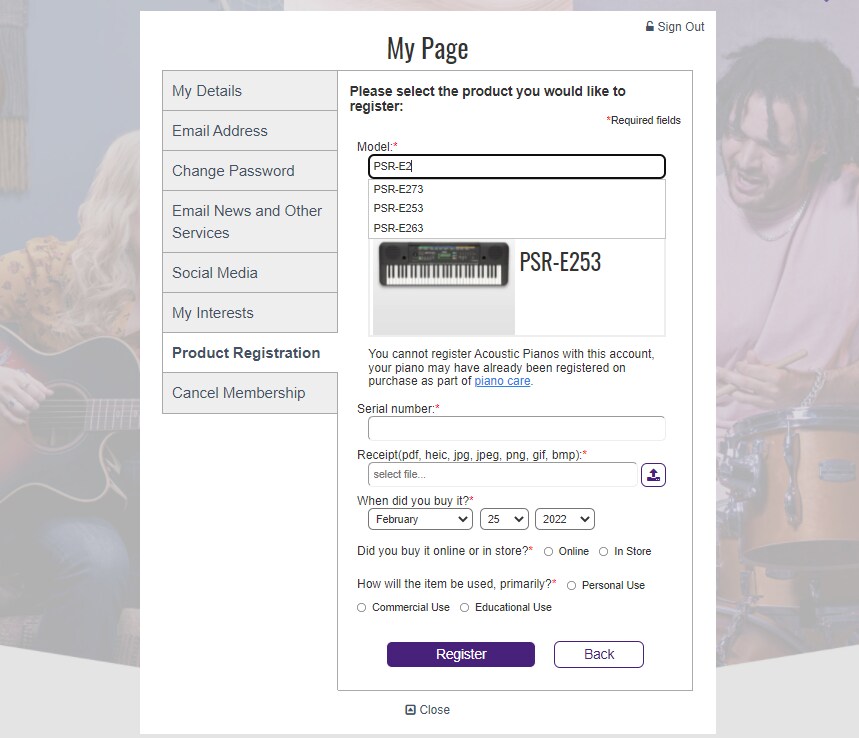Click the Sign Out lock icon
859x738 pixels.
(650, 27)
